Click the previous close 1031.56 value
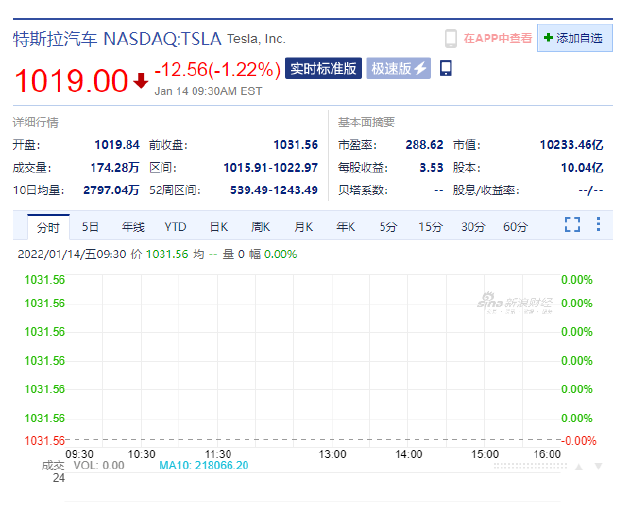630x510 pixels. coord(295,145)
